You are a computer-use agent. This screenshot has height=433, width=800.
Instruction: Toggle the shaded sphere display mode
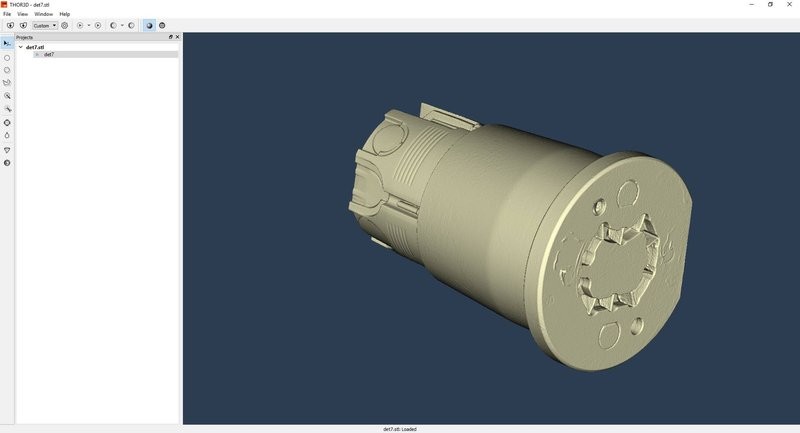149,25
